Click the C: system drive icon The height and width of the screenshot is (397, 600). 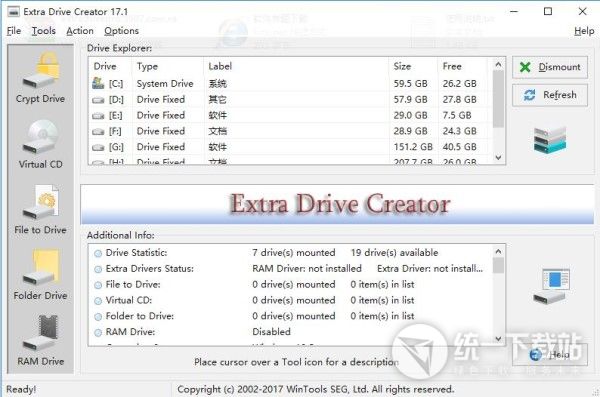tap(98, 83)
